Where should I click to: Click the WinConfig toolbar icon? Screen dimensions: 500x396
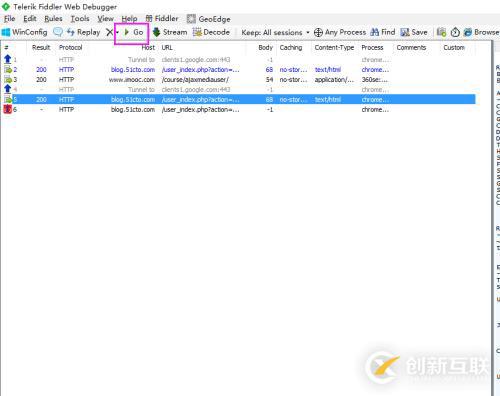point(6,32)
